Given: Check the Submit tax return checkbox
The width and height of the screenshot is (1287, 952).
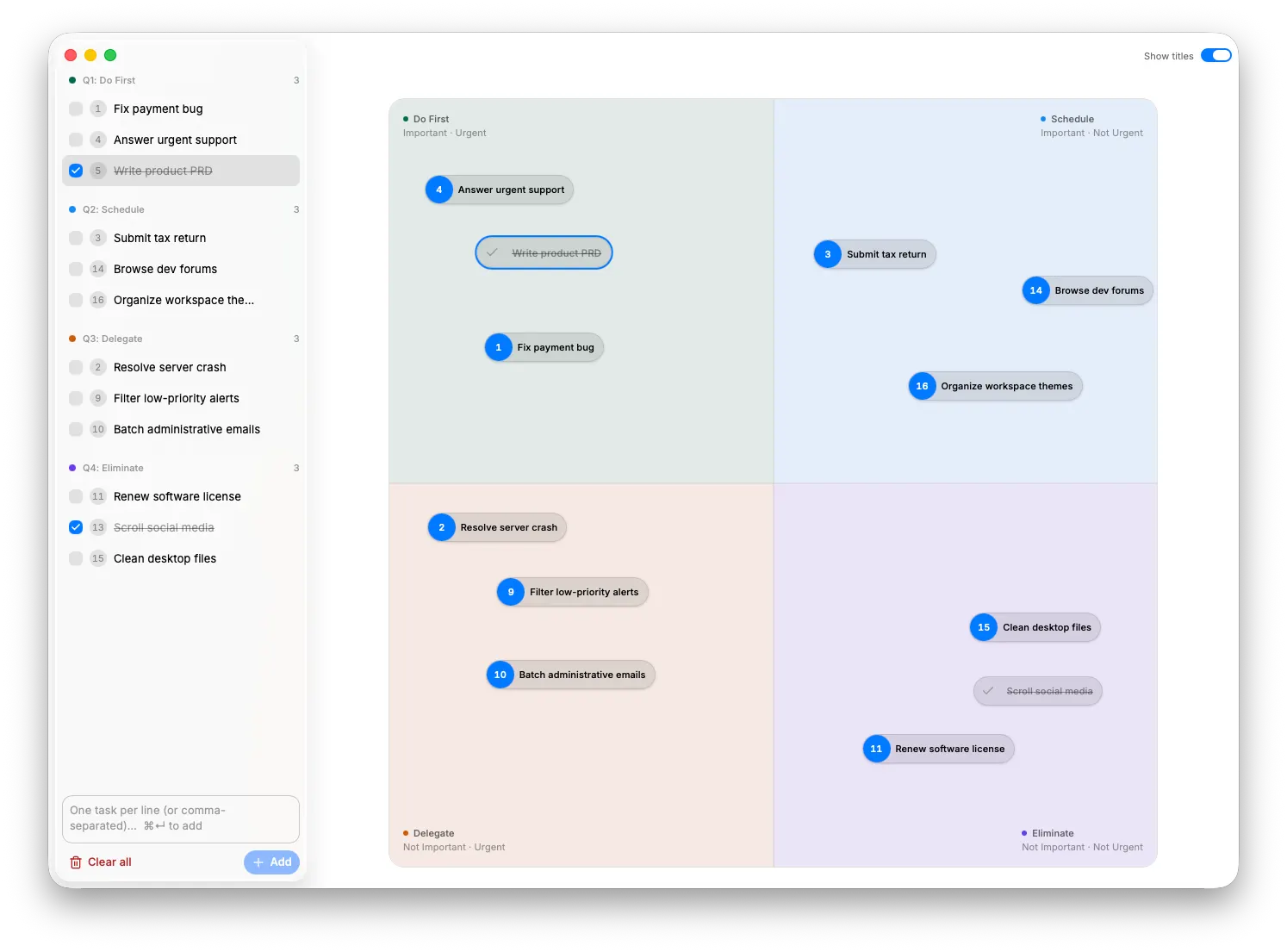Looking at the screenshot, I should click(x=76, y=238).
